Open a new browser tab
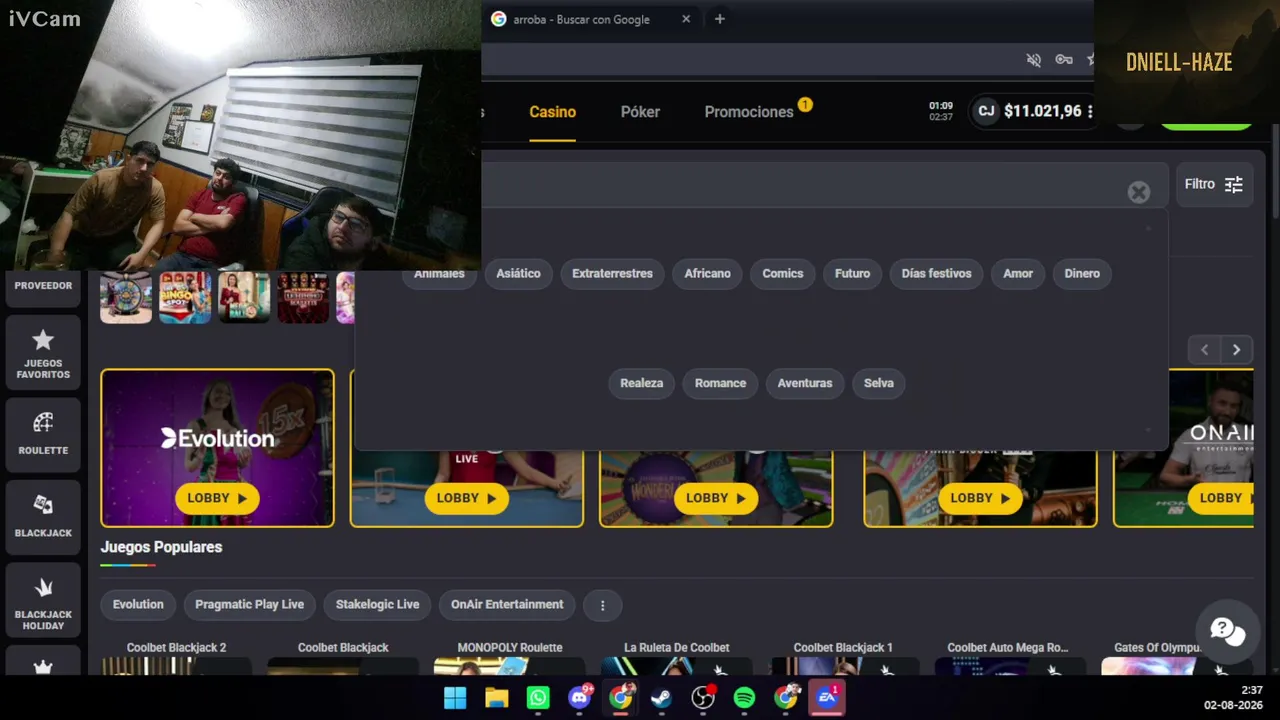 tap(719, 19)
